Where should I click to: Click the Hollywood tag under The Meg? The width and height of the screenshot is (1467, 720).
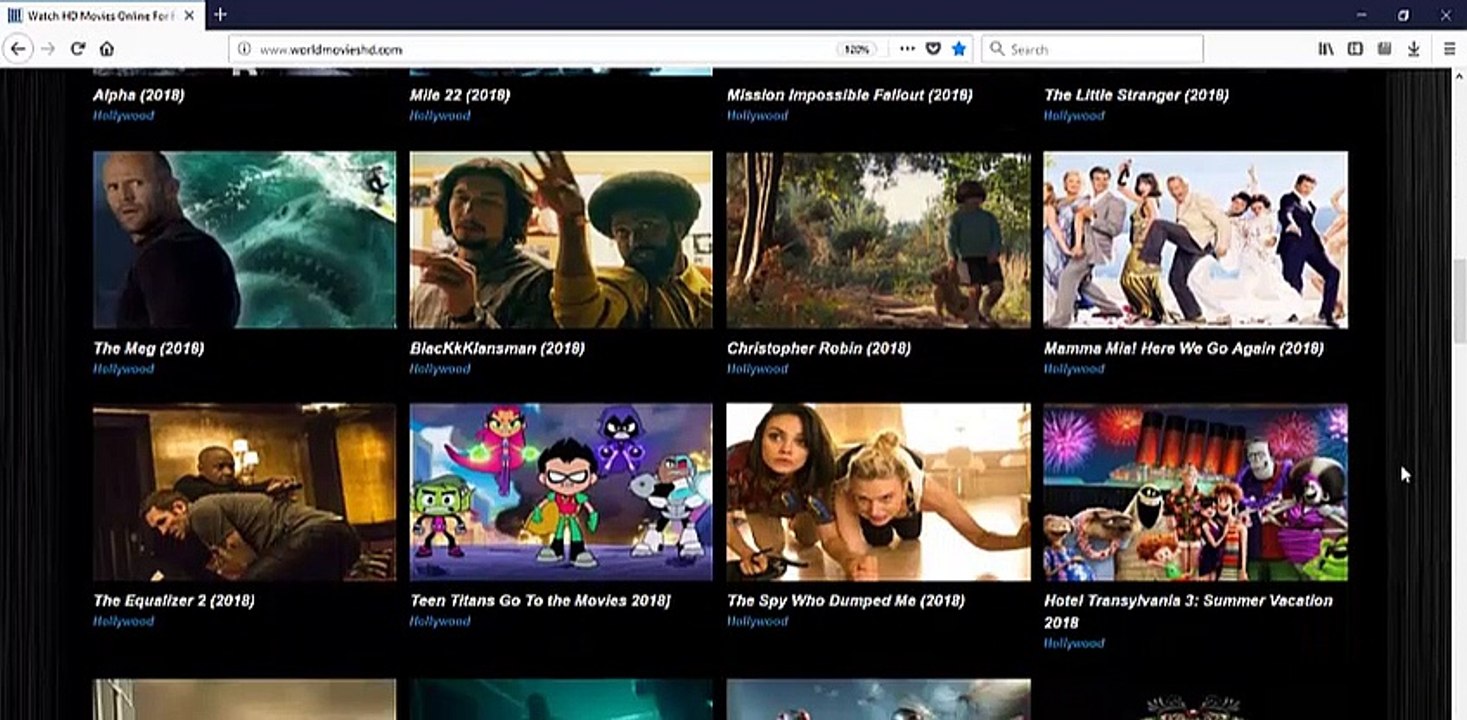click(123, 368)
